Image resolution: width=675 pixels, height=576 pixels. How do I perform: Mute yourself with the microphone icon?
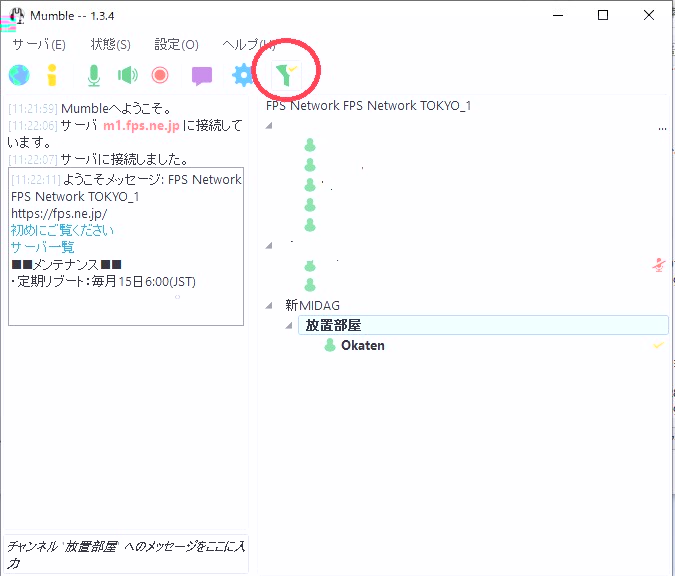(94, 75)
